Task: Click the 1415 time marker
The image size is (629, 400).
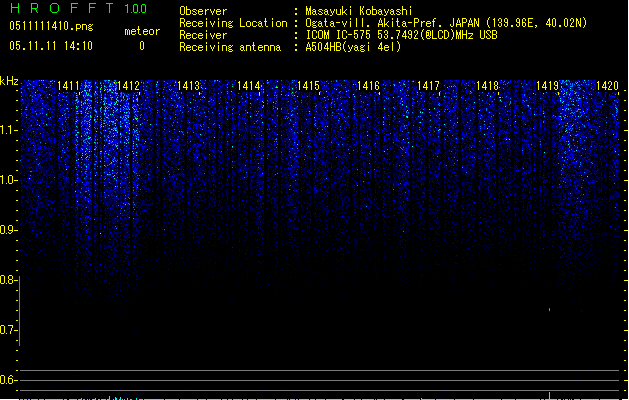Action: click(308, 86)
